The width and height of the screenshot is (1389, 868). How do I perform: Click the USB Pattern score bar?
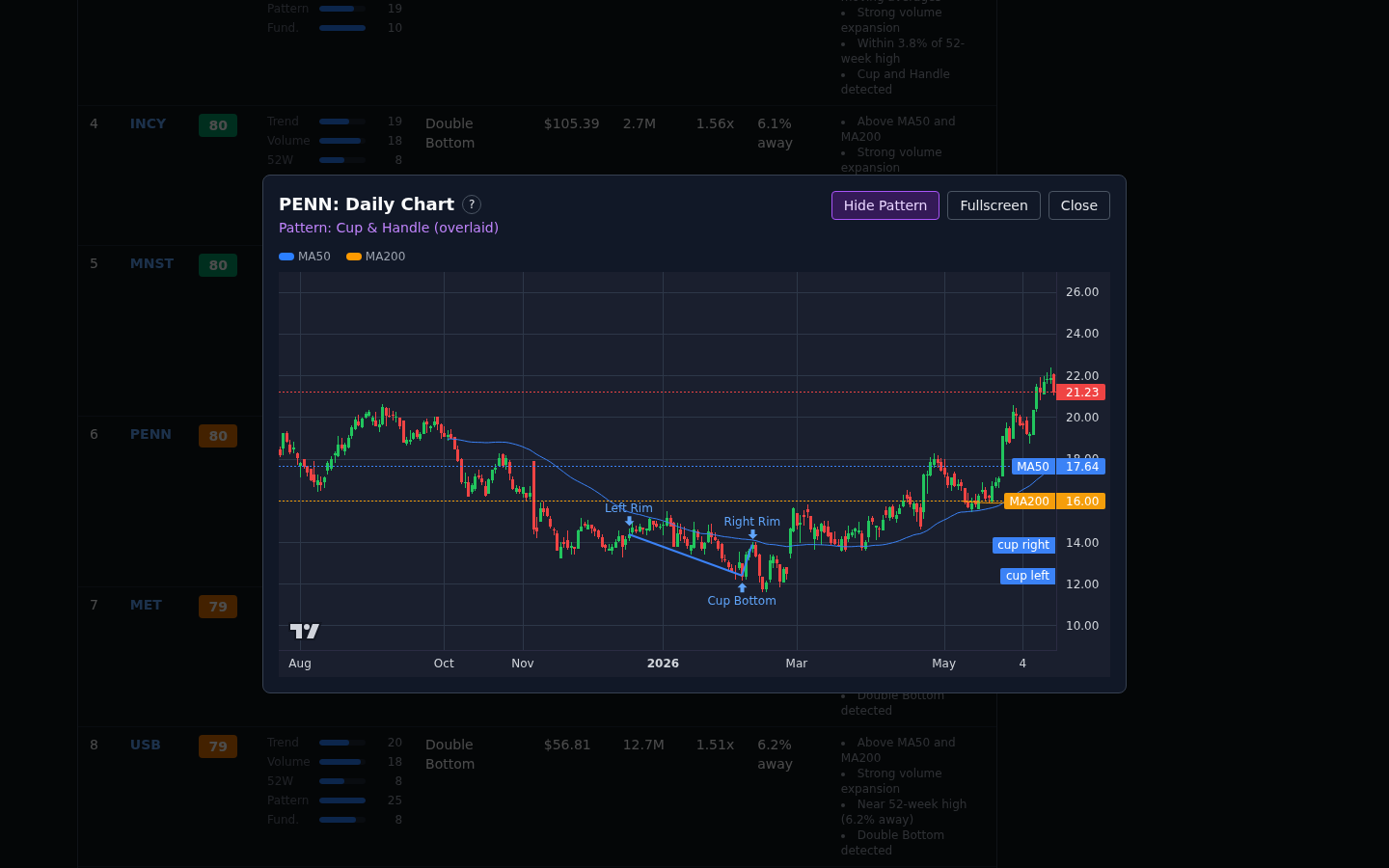point(342,800)
